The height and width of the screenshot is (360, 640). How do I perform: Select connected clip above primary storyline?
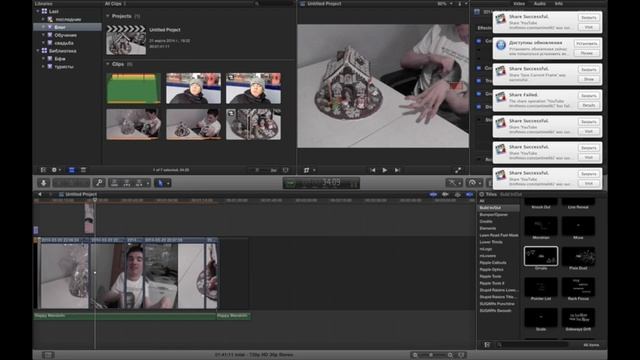pyautogui.click(x=89, y=218)
